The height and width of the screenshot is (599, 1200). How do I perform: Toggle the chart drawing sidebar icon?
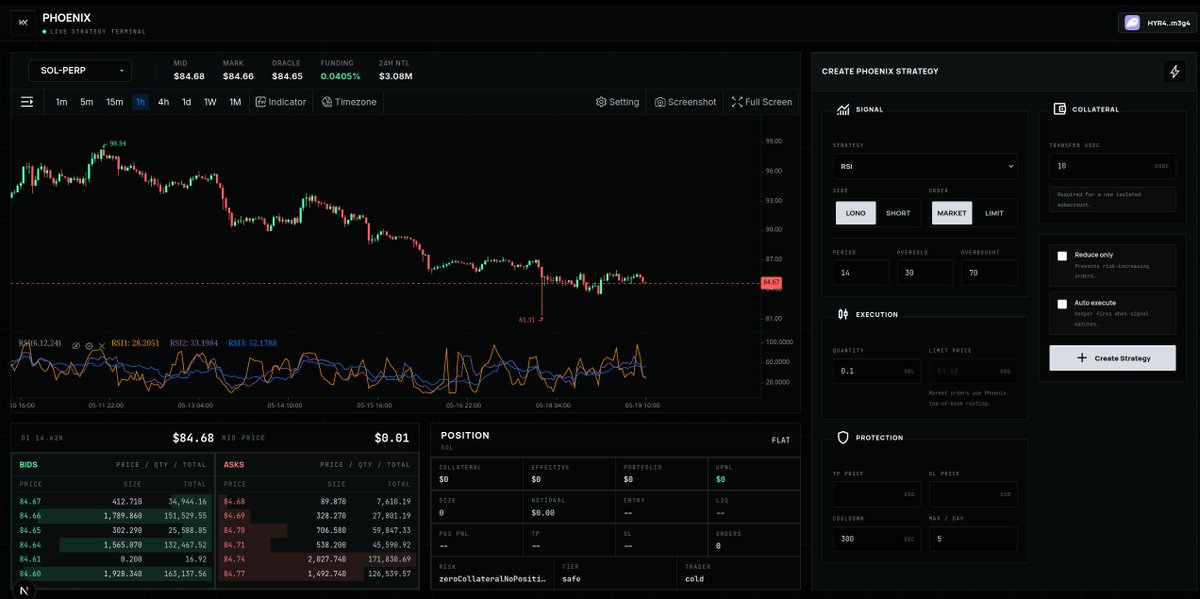tap(27, 102)
